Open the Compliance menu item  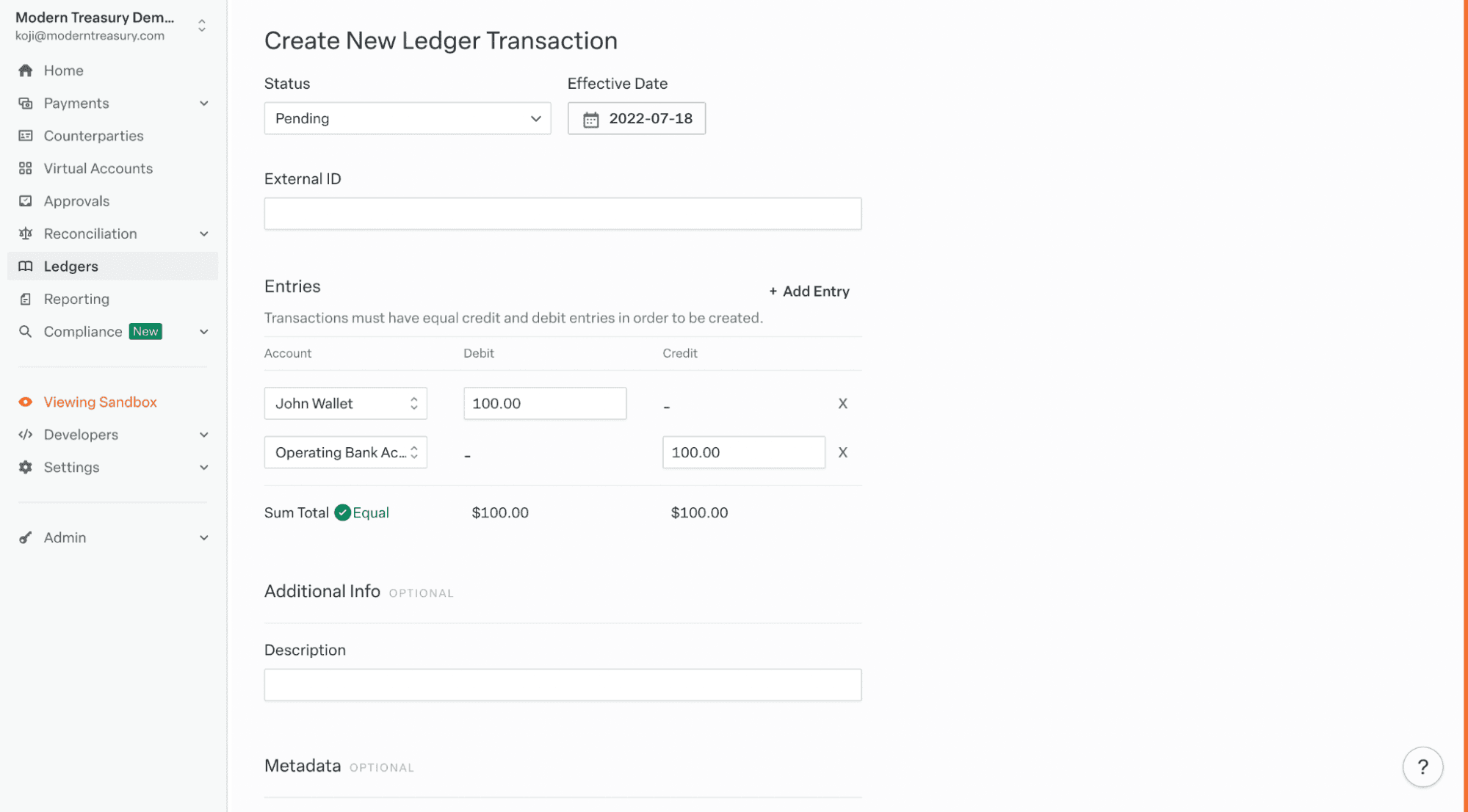click(83, 331)
